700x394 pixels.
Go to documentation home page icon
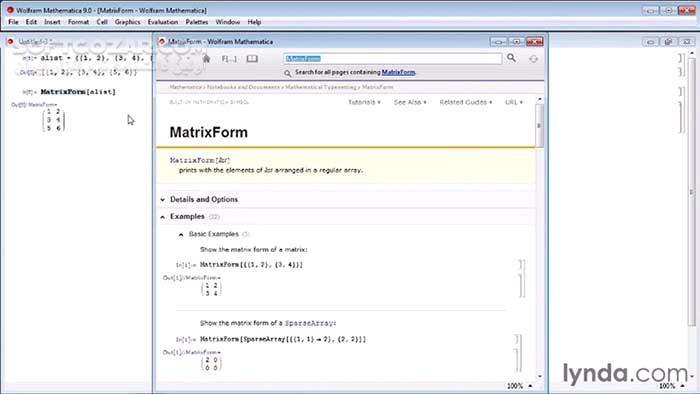pyautogui.click(x=206, y=59)
